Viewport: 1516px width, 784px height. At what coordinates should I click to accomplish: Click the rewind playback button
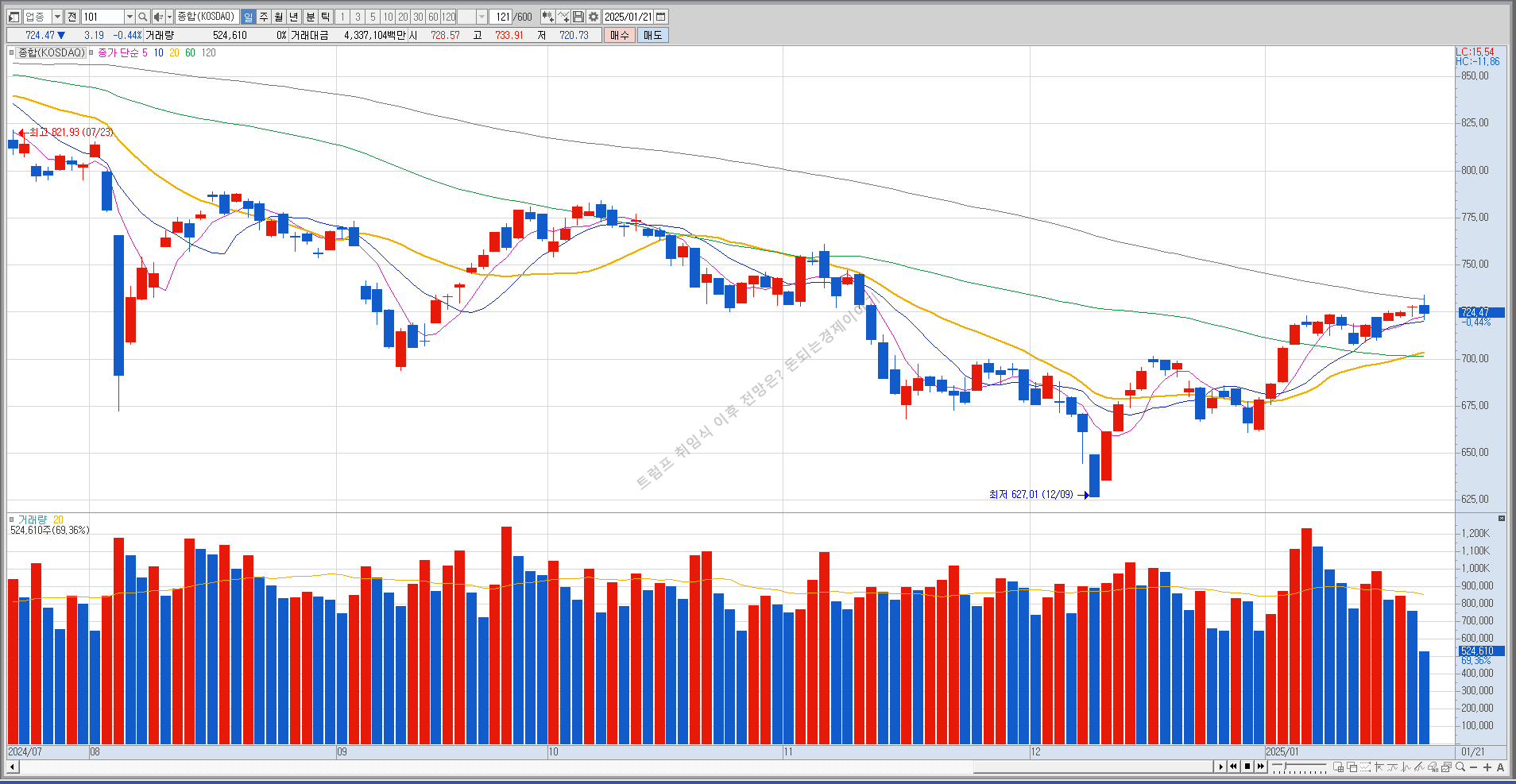(1233, 767)
